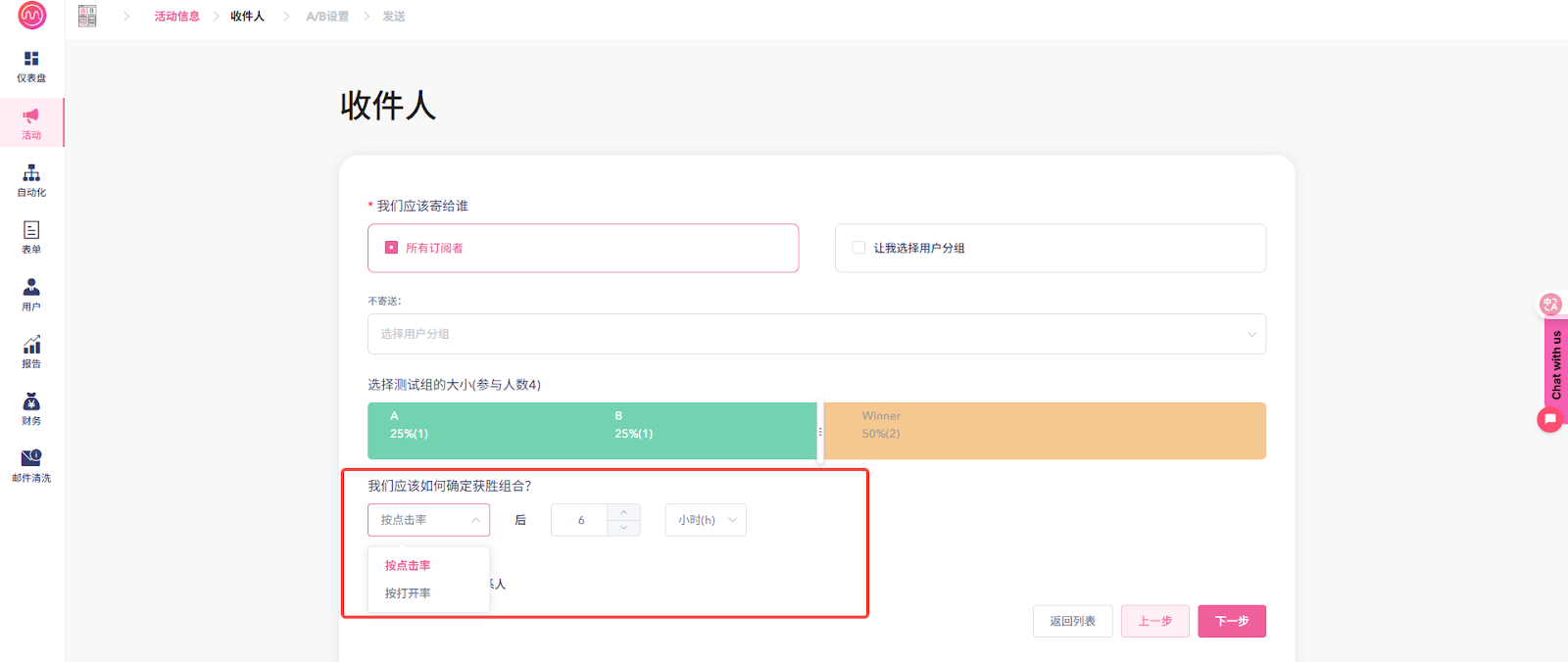Screen dimensions: 1568x662
Task: Click the translate icon on right edge
Action: (x=1550, y=305)
